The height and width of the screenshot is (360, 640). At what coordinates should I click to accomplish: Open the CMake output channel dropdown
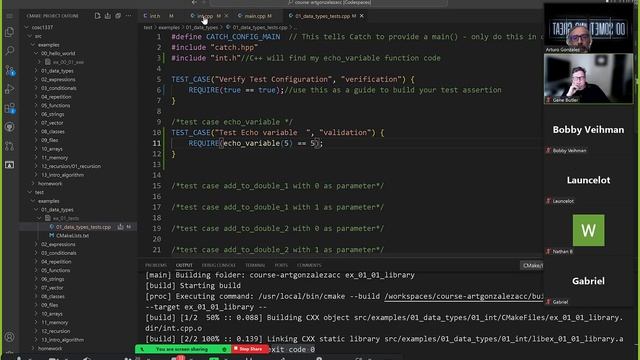(x=532, y=265)
